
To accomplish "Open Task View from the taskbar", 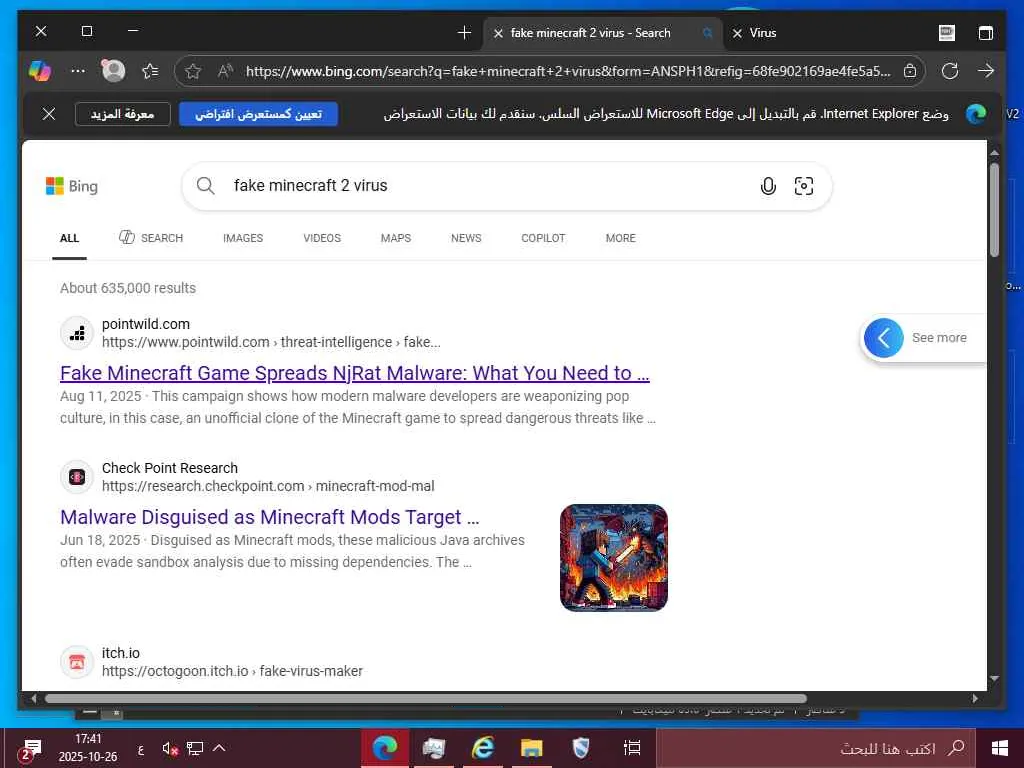I will (x=632, y=748).
